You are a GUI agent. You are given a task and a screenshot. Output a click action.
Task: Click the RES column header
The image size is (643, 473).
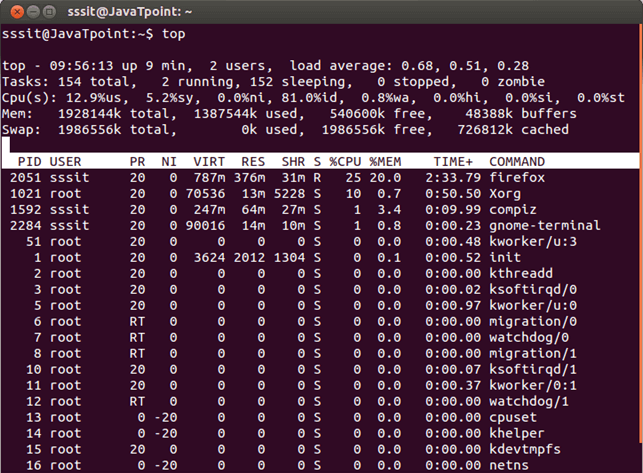click(253, 162)
